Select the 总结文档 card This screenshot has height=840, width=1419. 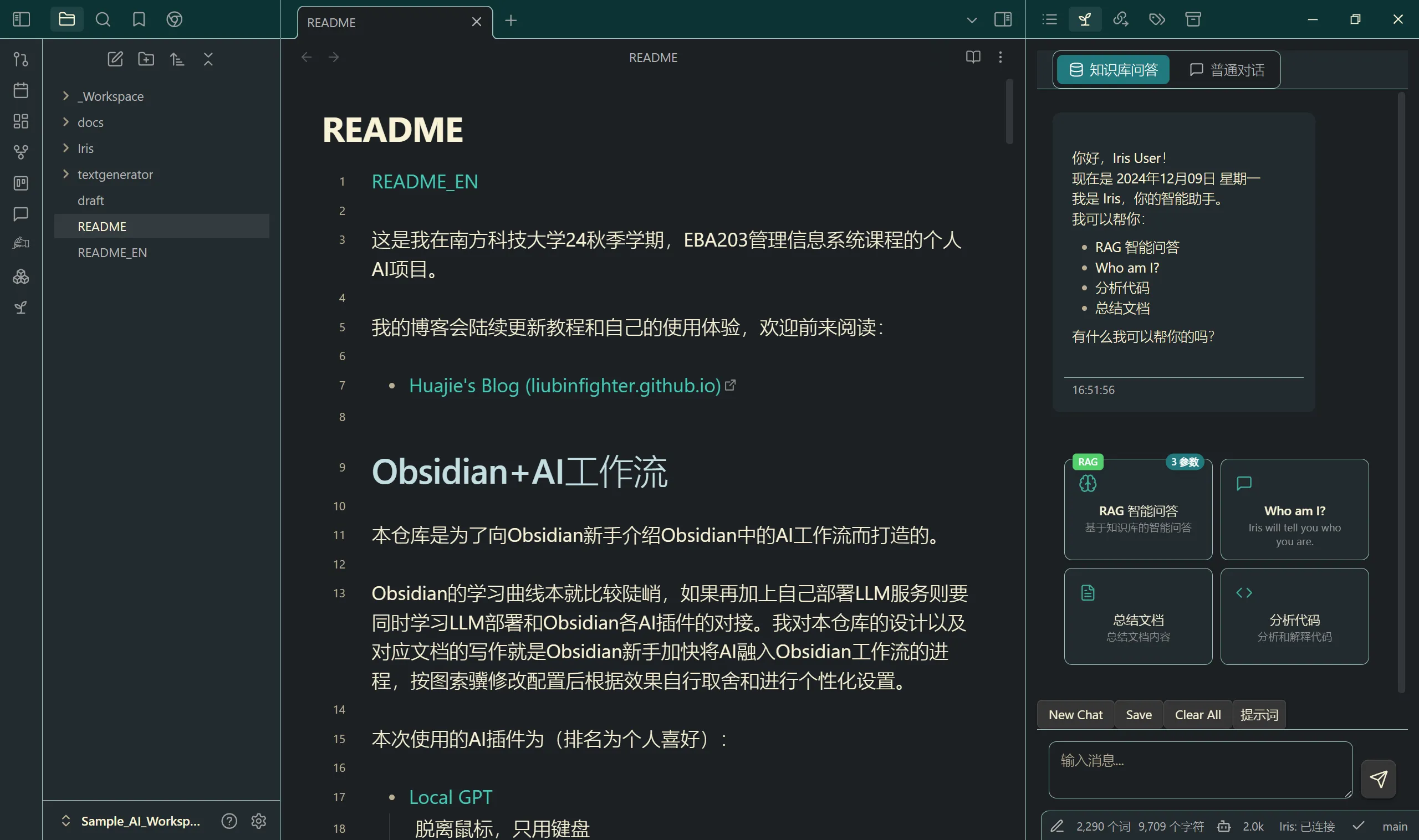[x=1138, y=616]
